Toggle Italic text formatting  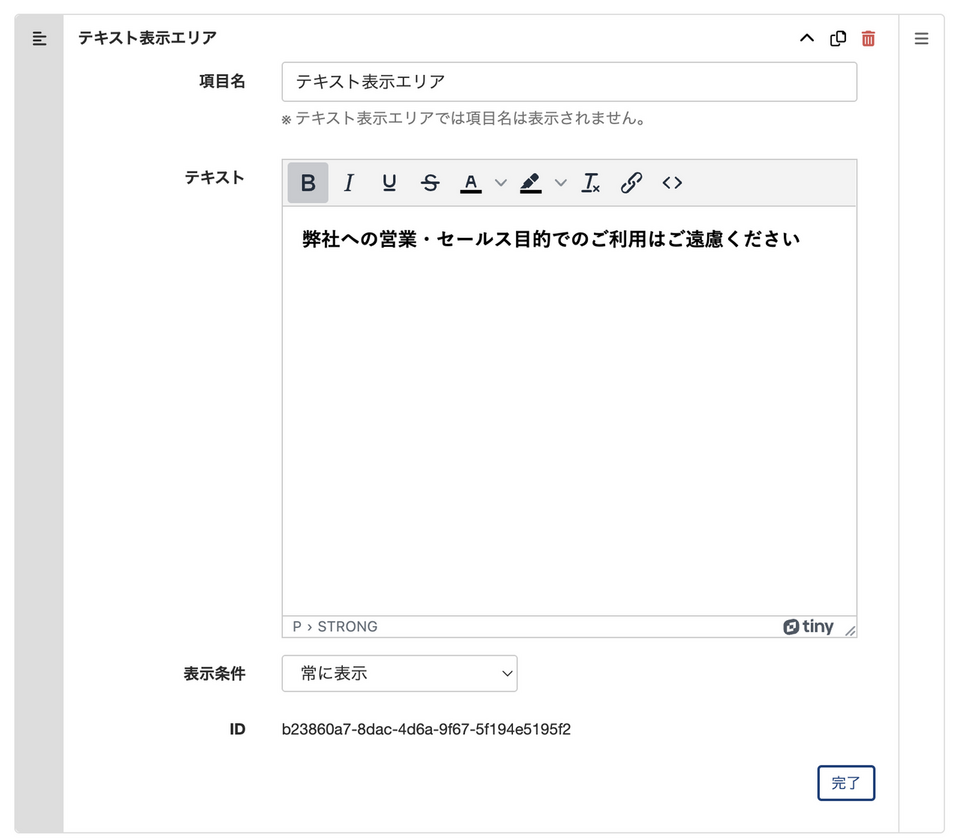click(349, 183)
